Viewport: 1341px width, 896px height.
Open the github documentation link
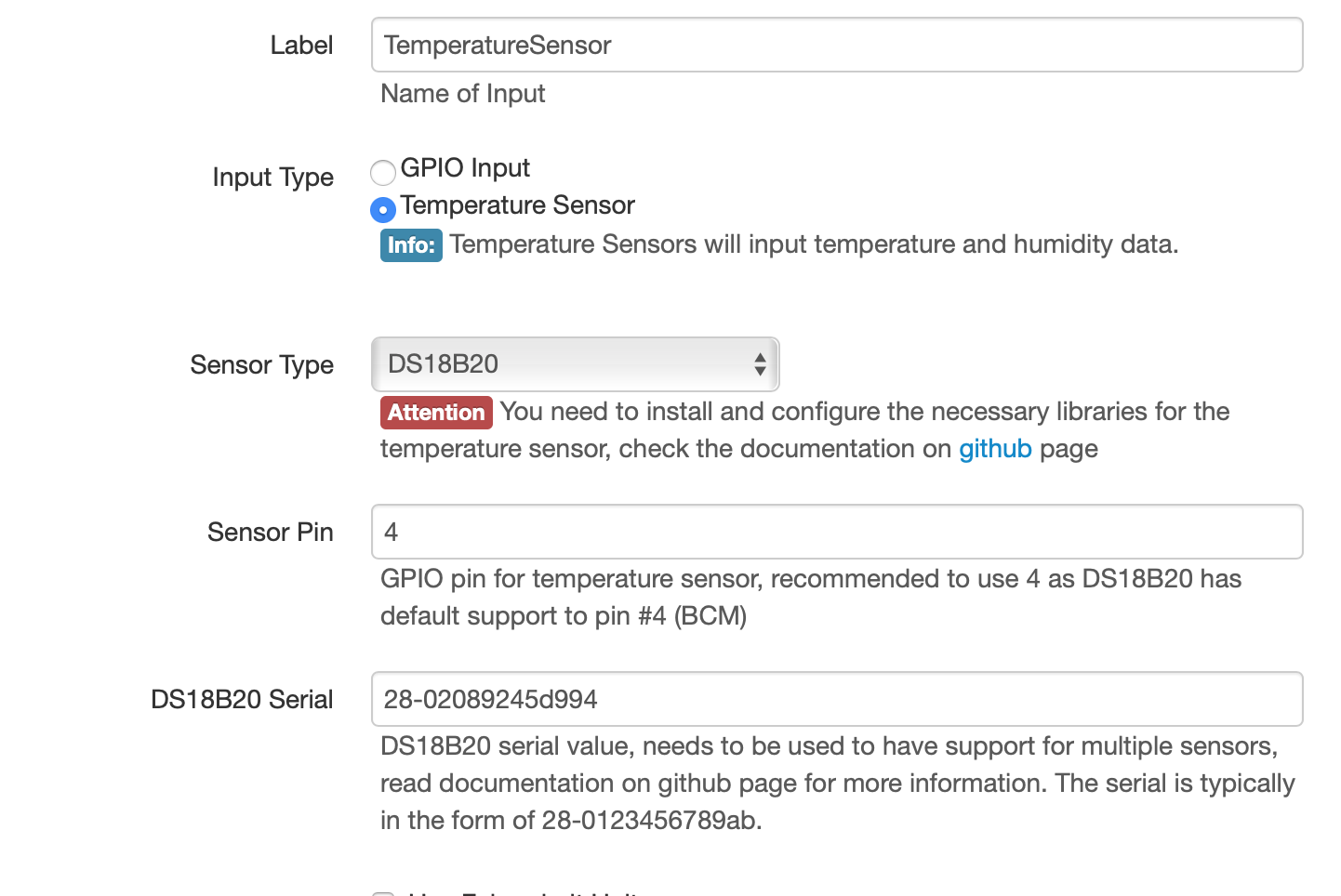pos(995,449)
